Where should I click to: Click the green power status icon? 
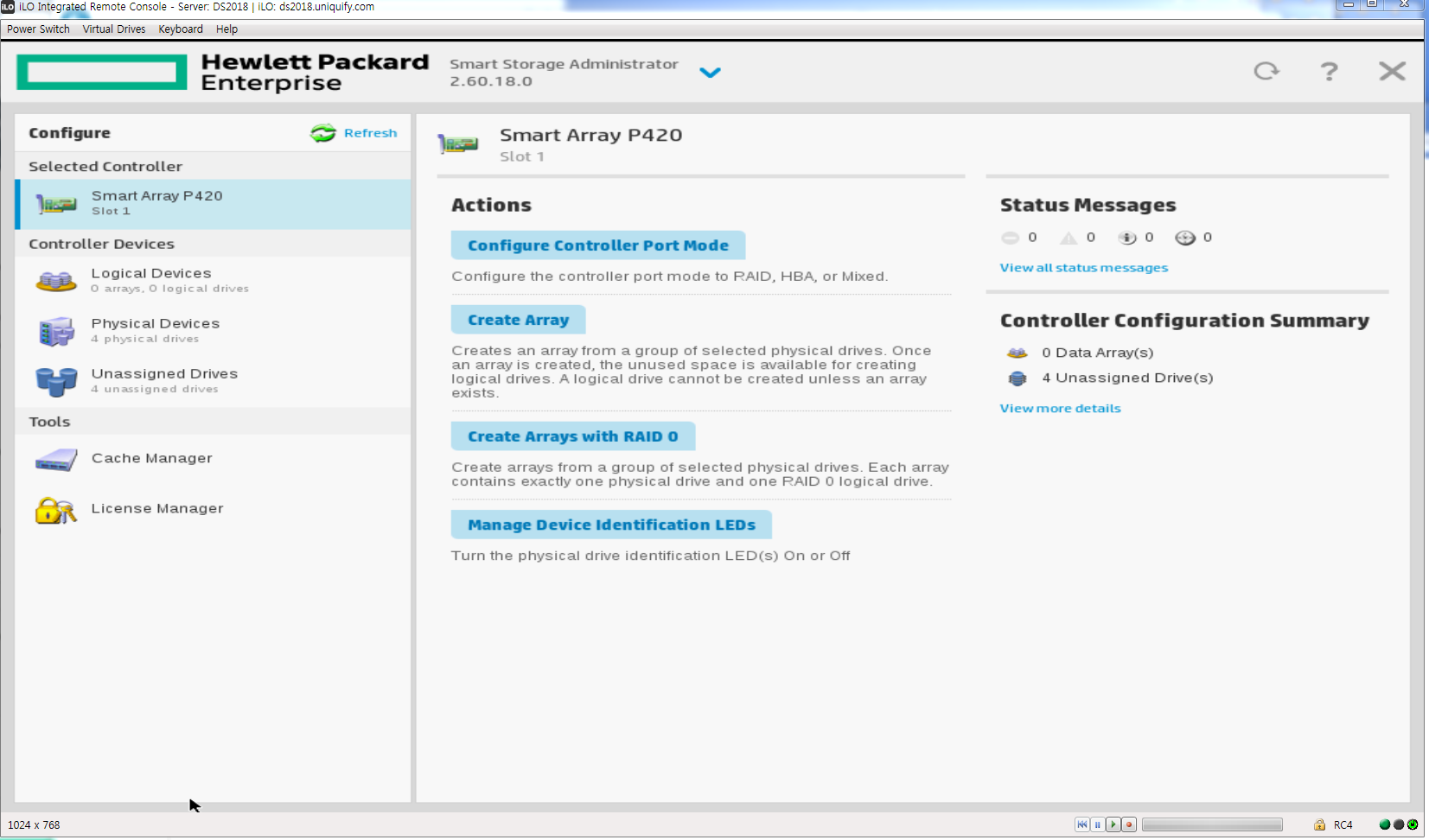(x=1413, y=824)
